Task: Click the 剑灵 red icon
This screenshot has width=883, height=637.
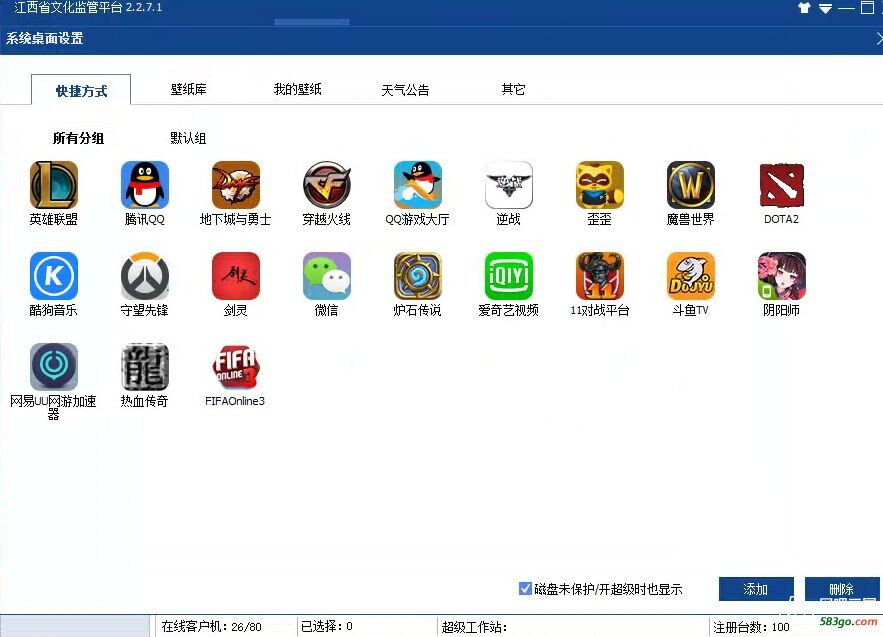Action: pos(235,276)
